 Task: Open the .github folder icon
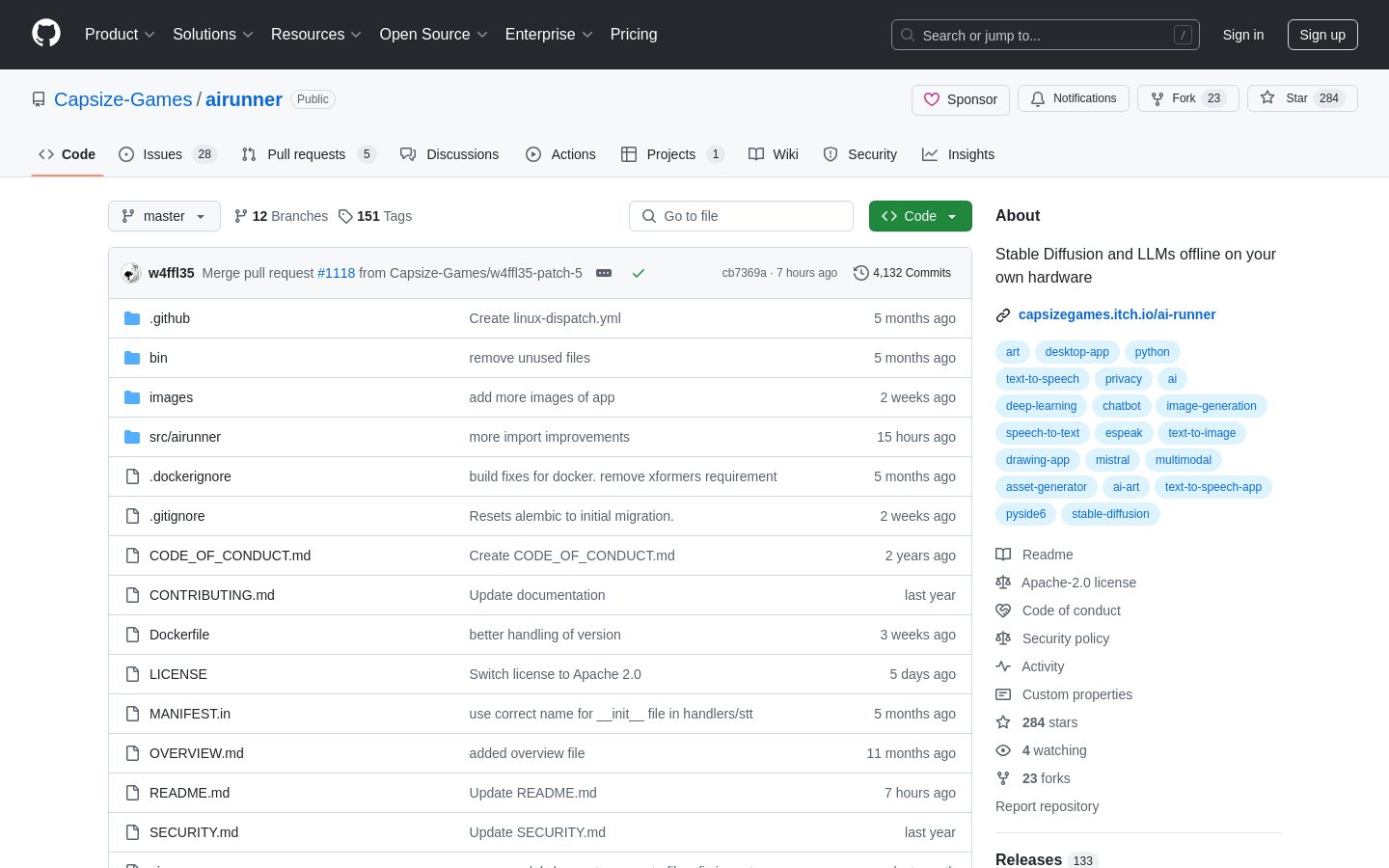132,318
